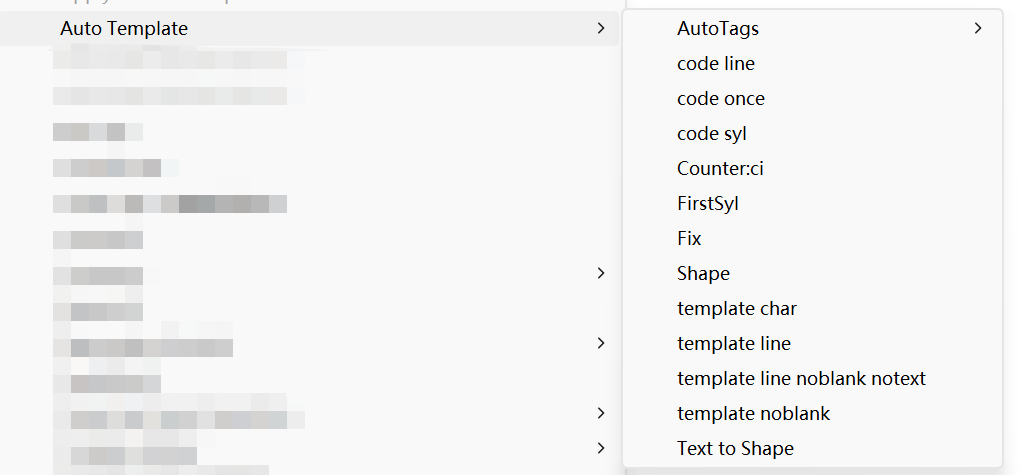Choose 'code once' from the submenu
1035x475 pixels.
[x=720, y=98]
